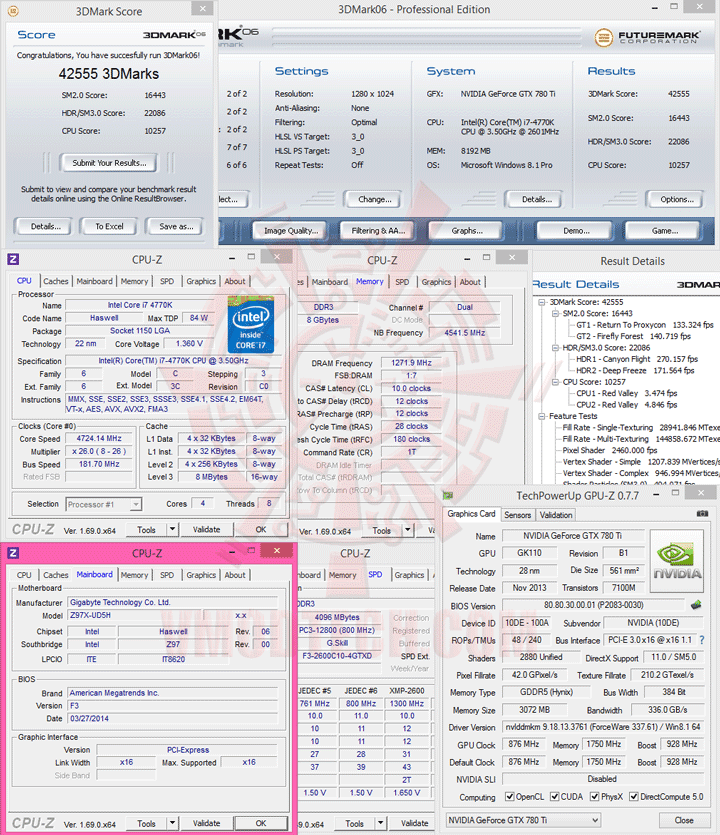Image resolution: width=720 pixels, height=835 pixels.
Task: Open the Processor #1 selection dropdown
Action: [104, 504]
